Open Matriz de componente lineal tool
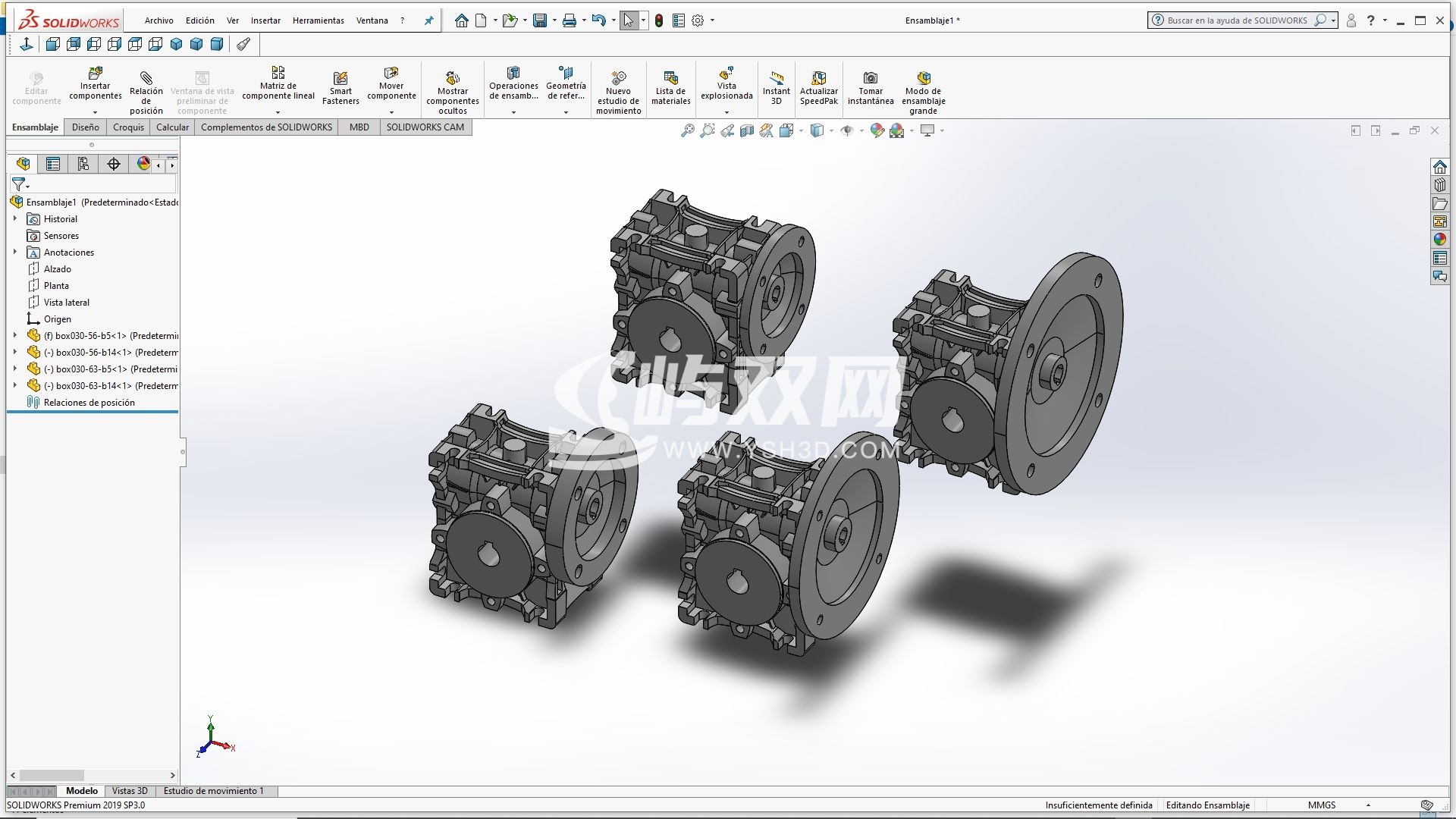This screenshot has width=1456, height=819. [278, 73]
